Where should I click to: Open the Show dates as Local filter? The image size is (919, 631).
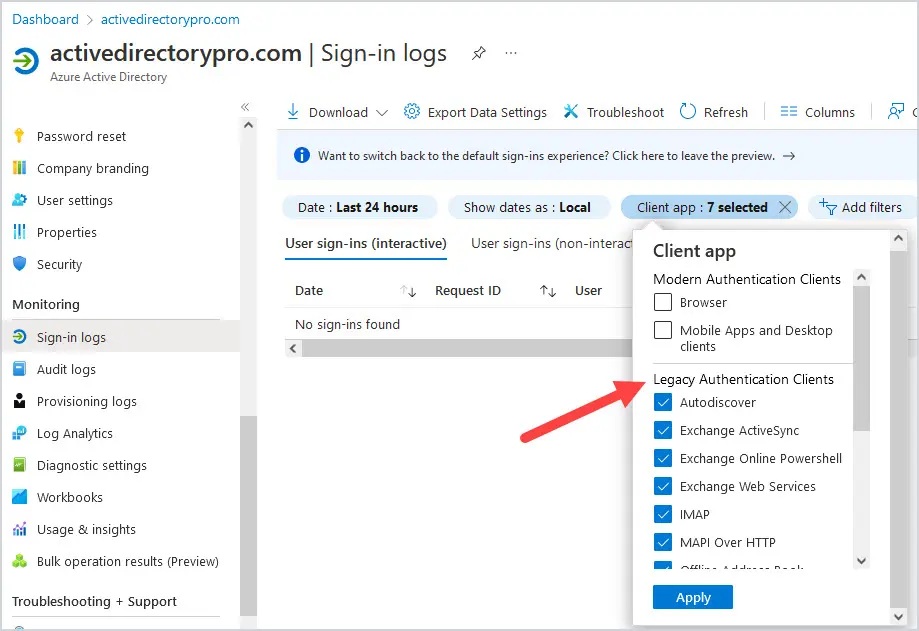click(529, 207)
